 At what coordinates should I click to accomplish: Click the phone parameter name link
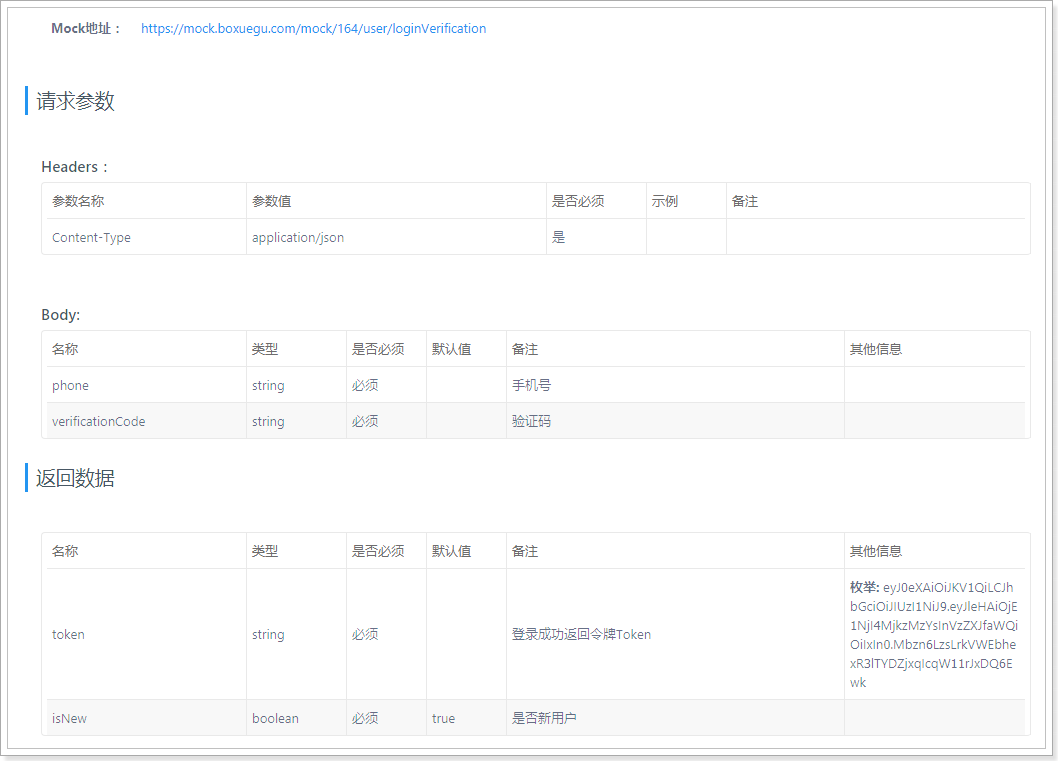(70, 385)
